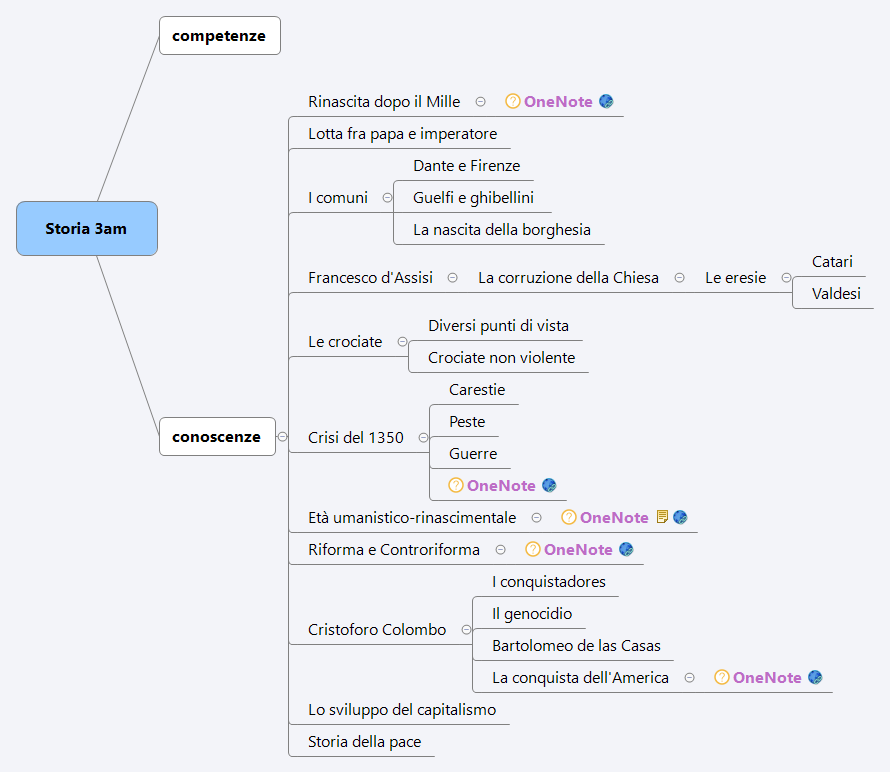Click the question mark icon on Riforma e Controriforma
The image size is (890, 772).
(531, 549)
